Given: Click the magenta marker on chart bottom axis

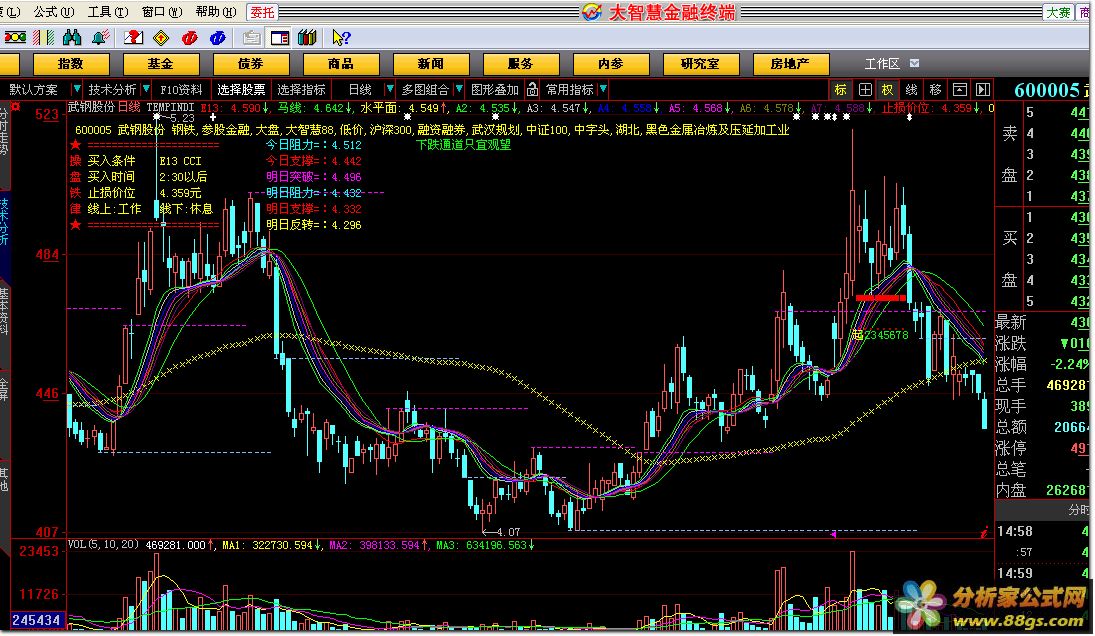Looking at the screenshot, I should pyautogui.click(x=833, y=534).
